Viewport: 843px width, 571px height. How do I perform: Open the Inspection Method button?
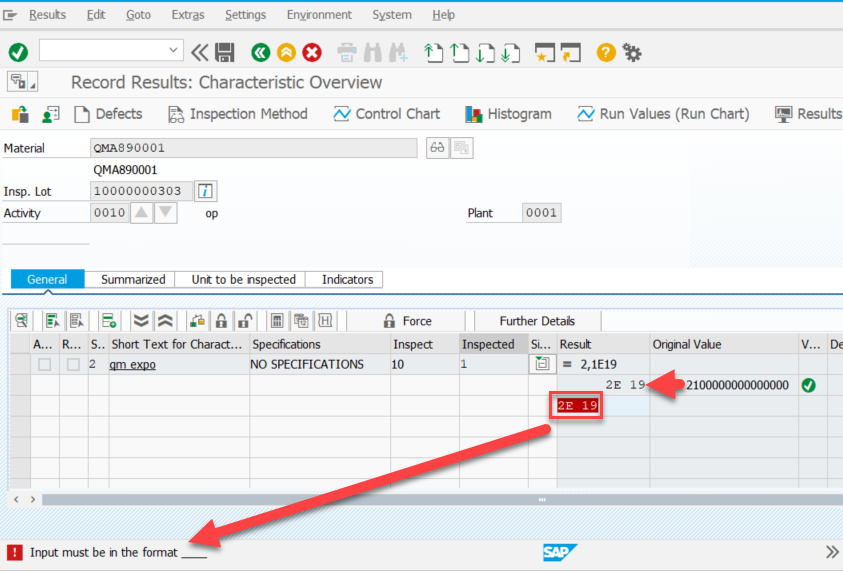(238, 114)
